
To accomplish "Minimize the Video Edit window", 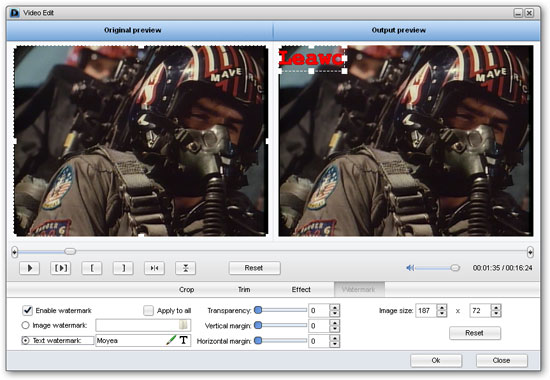I will 518,13.
